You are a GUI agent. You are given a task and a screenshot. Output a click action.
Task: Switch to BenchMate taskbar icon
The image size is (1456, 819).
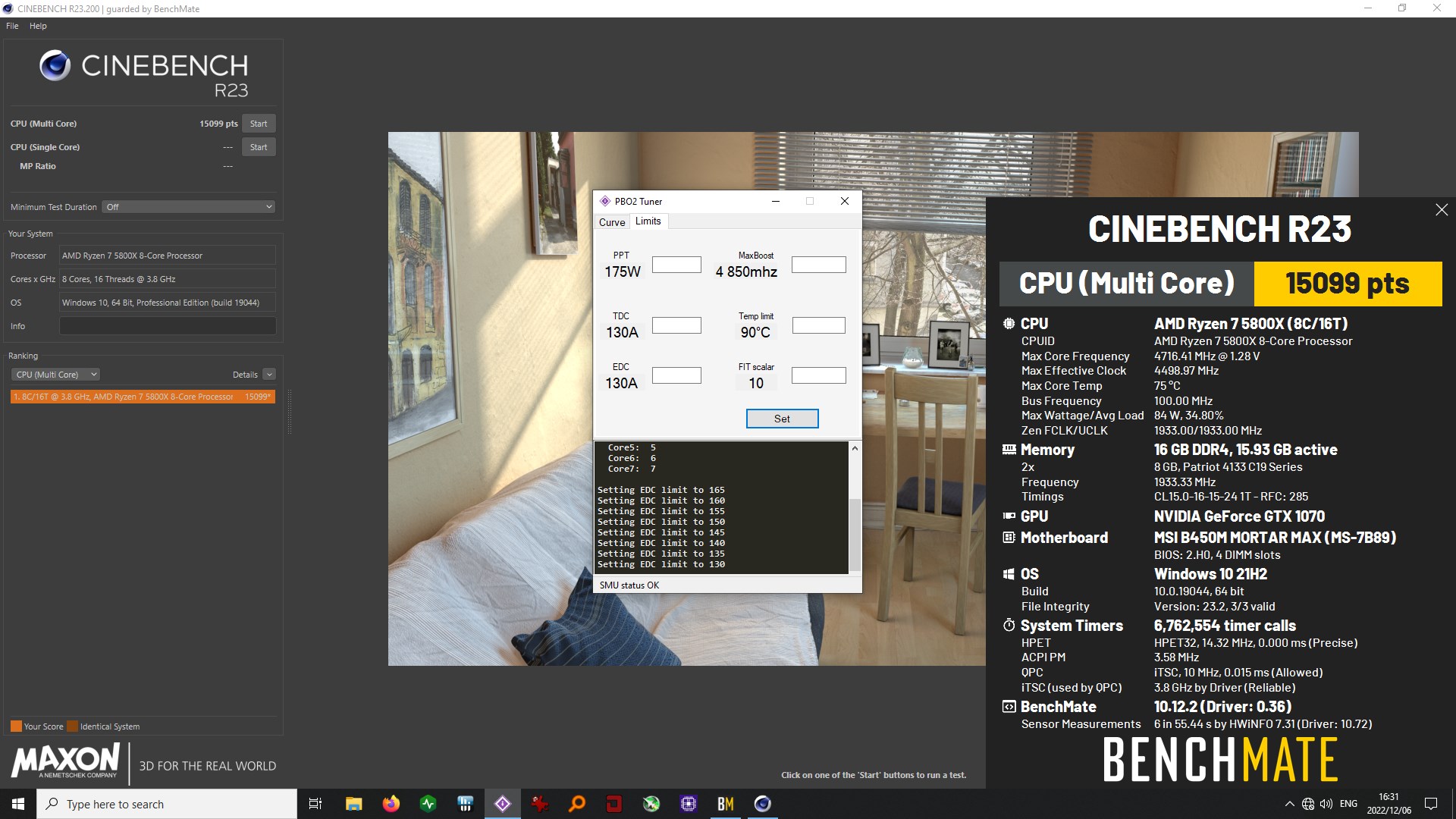[x=725, y=804]
